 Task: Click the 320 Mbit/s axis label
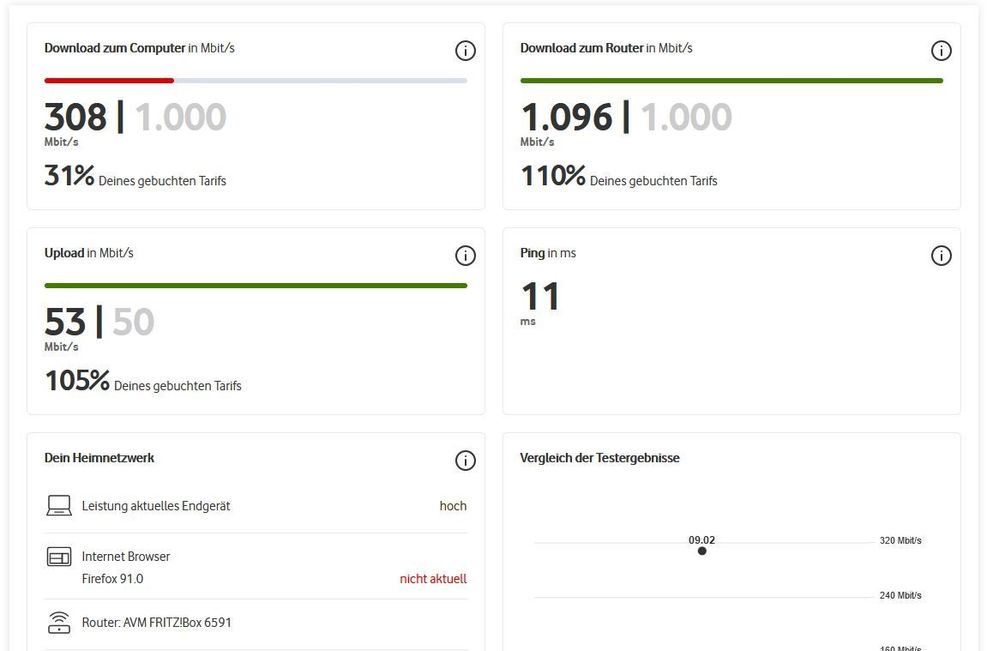click(900, 540)
